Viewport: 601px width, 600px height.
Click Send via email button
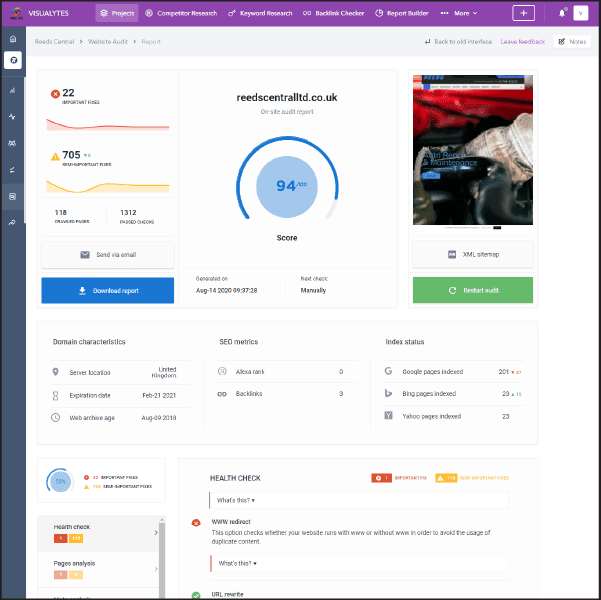[x=108, y=255]
